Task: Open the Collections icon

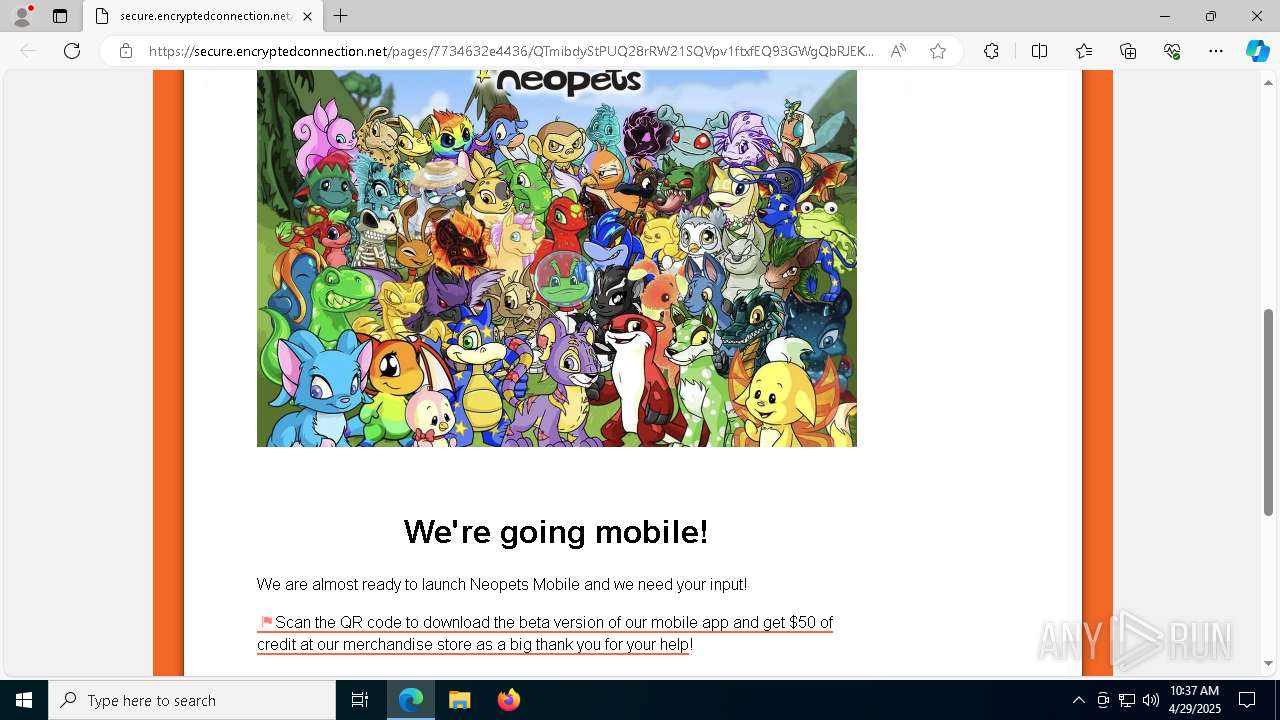Action: click(1128, 51)
